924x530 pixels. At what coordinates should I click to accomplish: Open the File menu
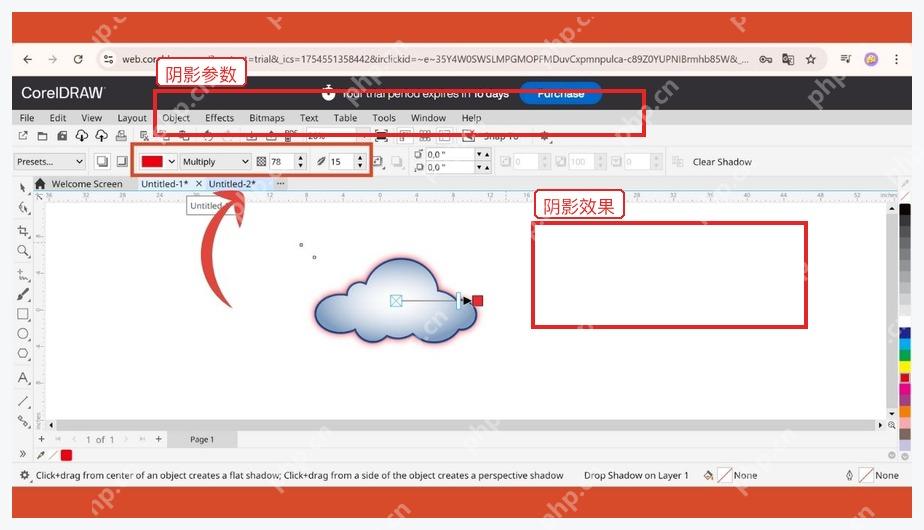coord(27,118)
